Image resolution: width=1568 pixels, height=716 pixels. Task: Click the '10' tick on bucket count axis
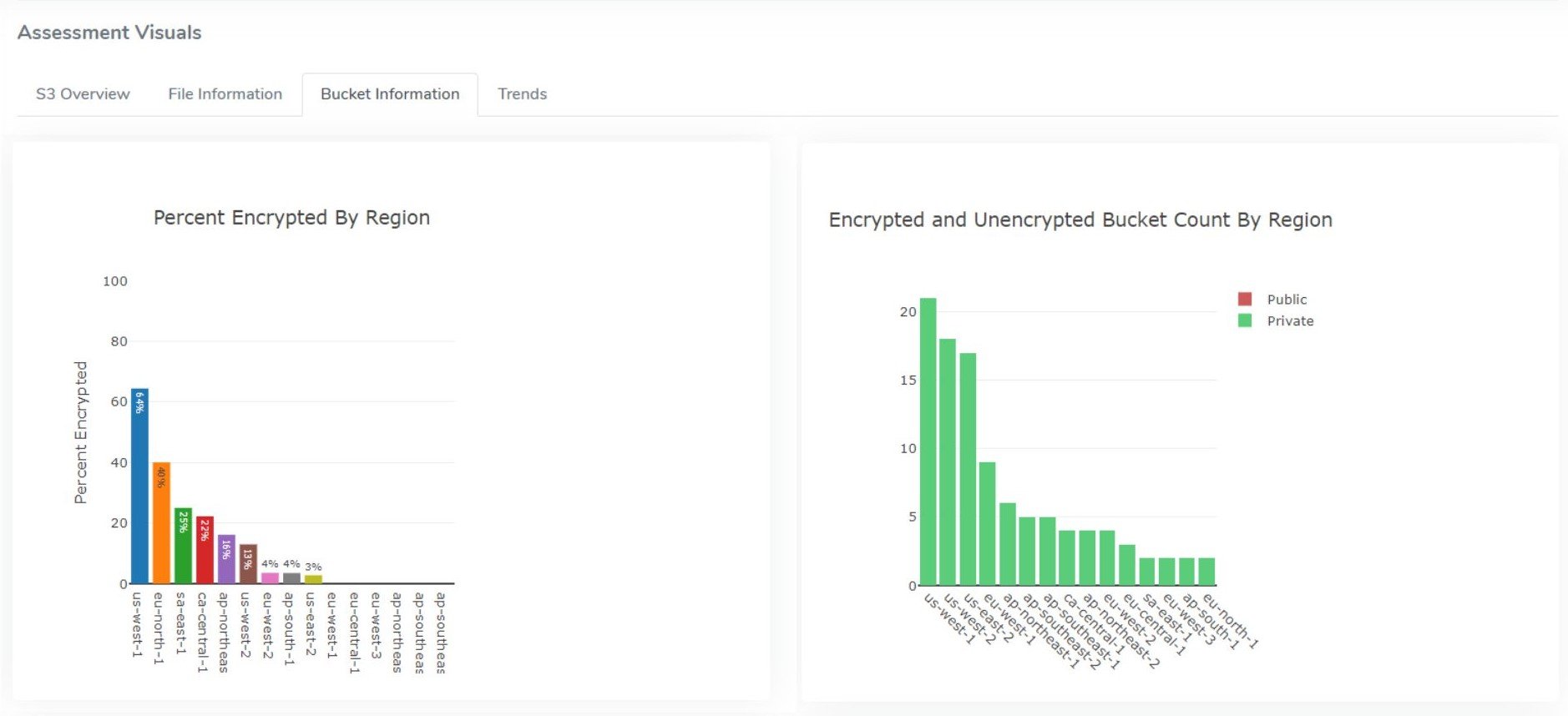[x=908, y=449]
